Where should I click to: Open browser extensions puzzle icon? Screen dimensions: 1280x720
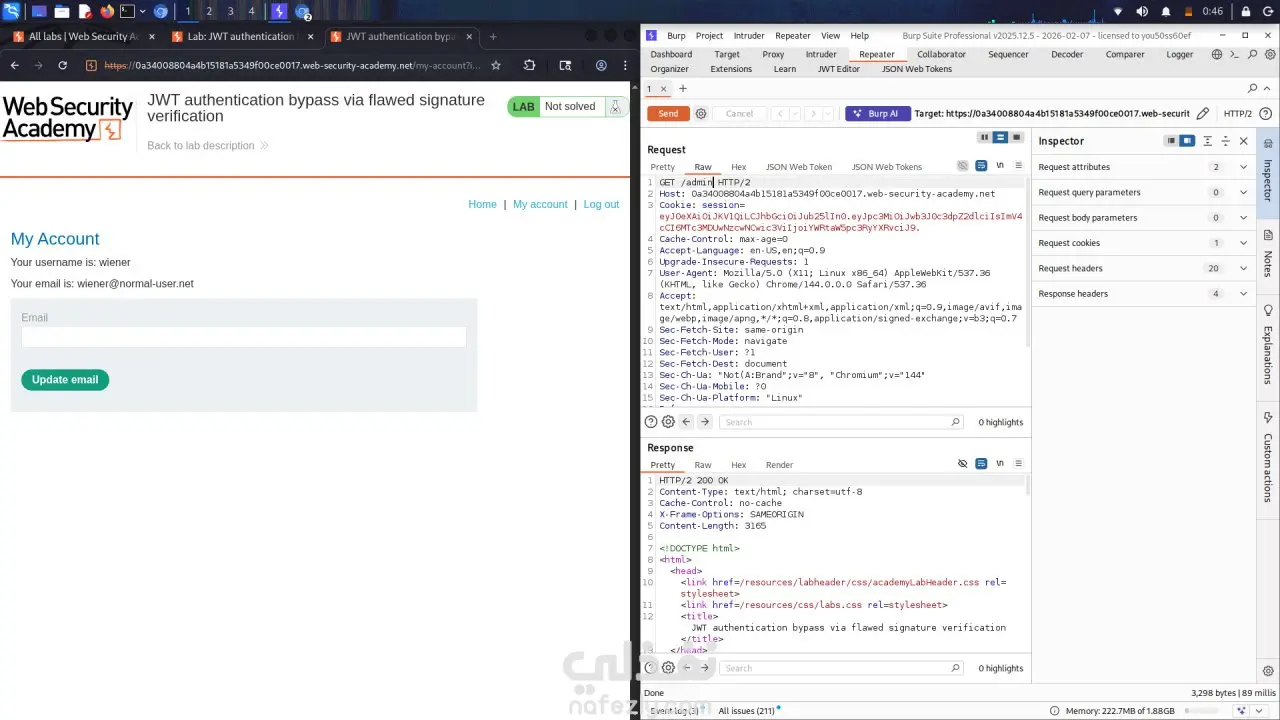point(530,66)
